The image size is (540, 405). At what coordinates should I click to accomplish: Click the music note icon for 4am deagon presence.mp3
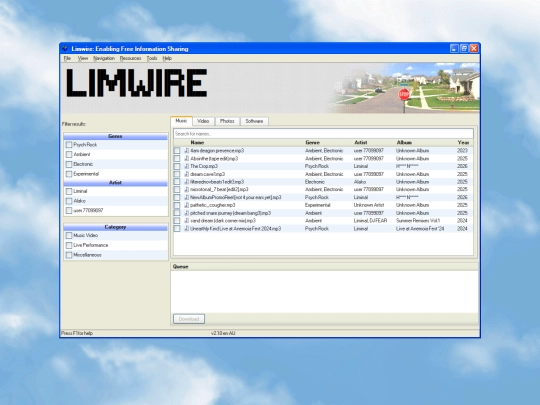(x=186, y=150)
